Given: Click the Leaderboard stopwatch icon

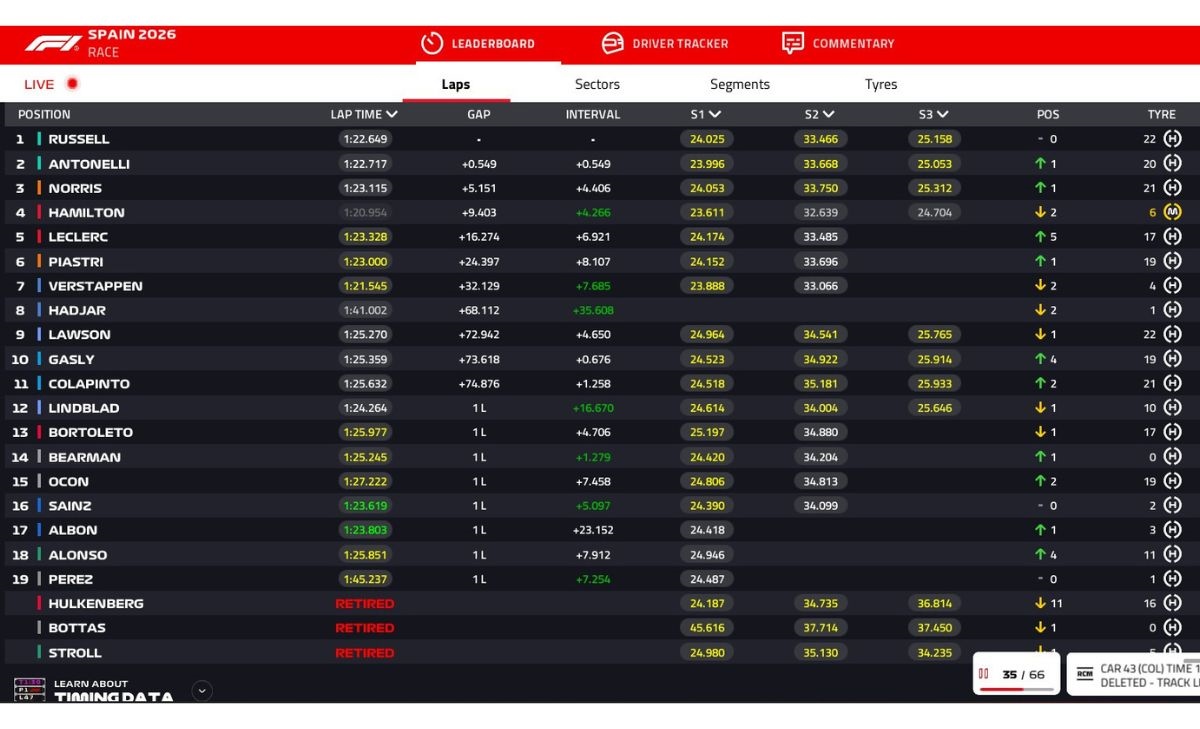Looking at the screenshot, I should point(431,43).
